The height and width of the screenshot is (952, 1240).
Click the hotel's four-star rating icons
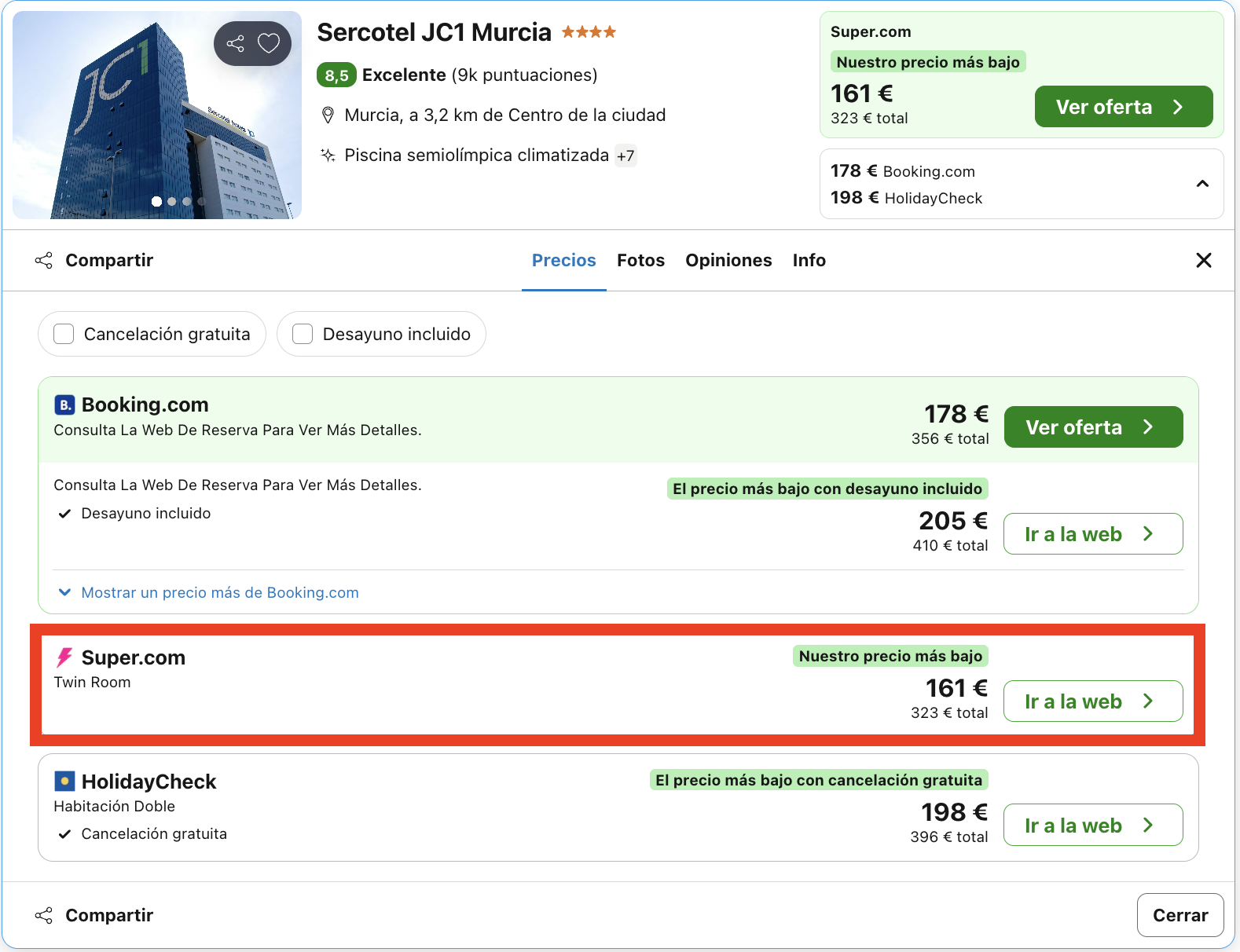[589, 32]
